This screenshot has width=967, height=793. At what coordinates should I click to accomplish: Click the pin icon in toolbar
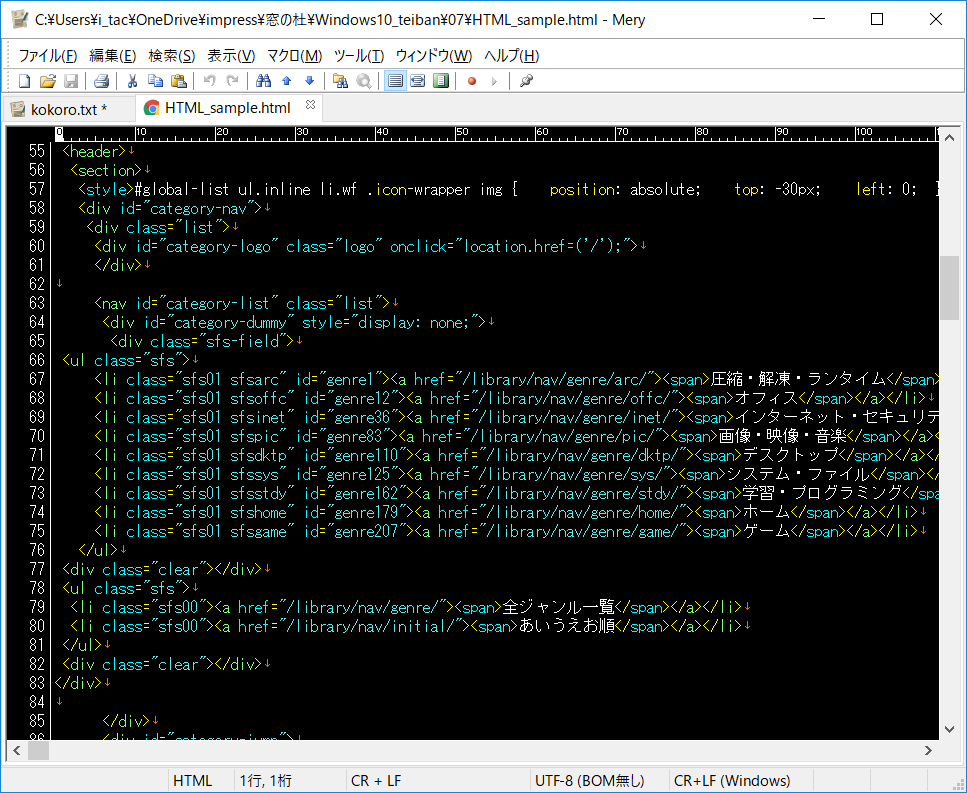pos(526,81)
